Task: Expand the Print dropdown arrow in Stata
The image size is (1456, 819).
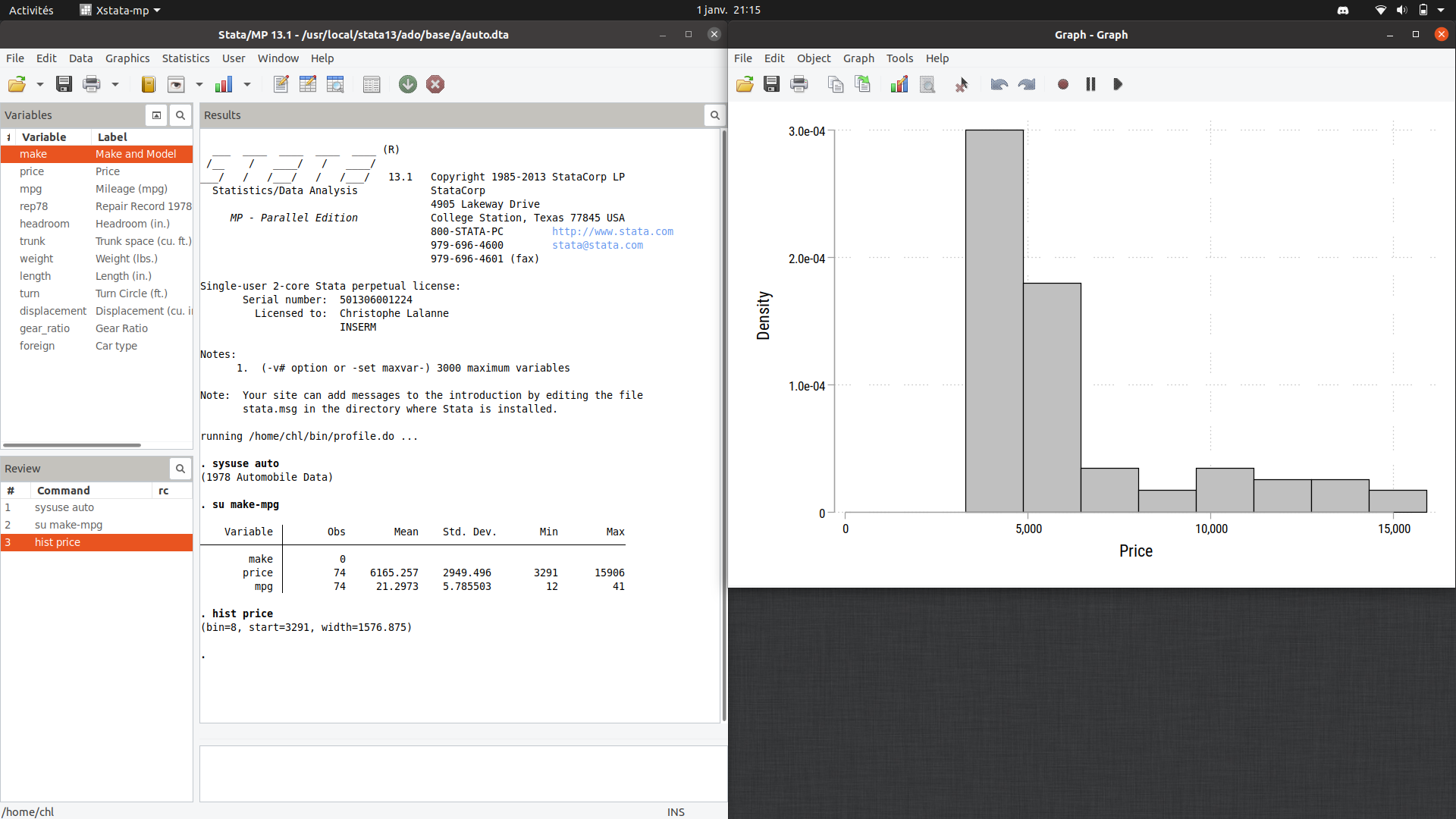Action: [x=115, y=84]
